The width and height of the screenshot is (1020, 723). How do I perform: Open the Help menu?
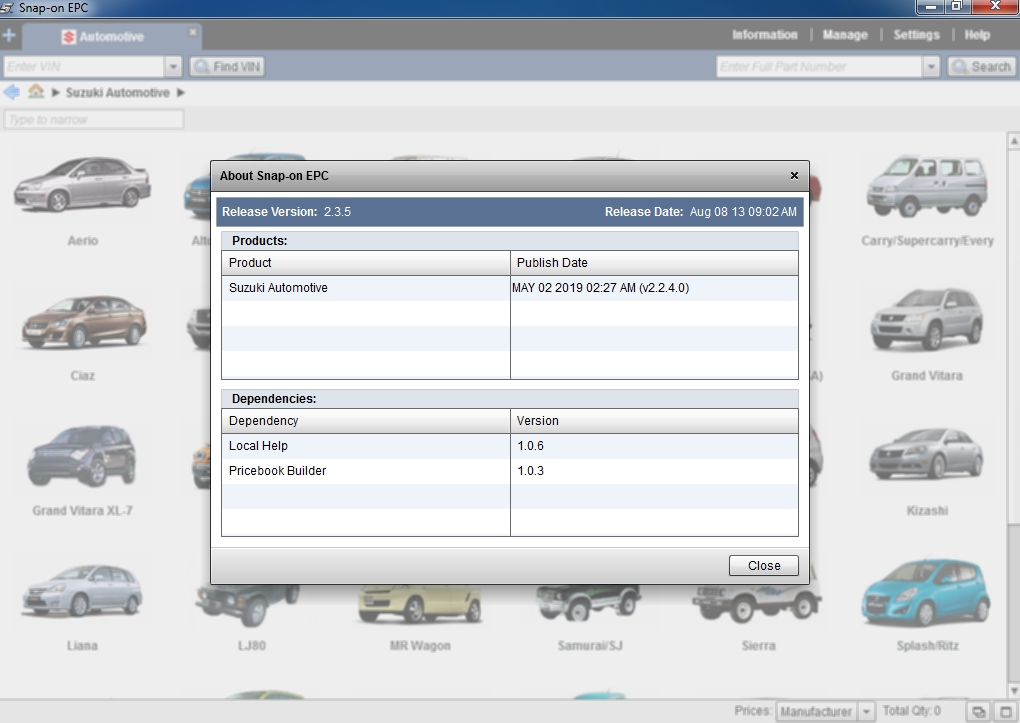[x=977, y=35]
